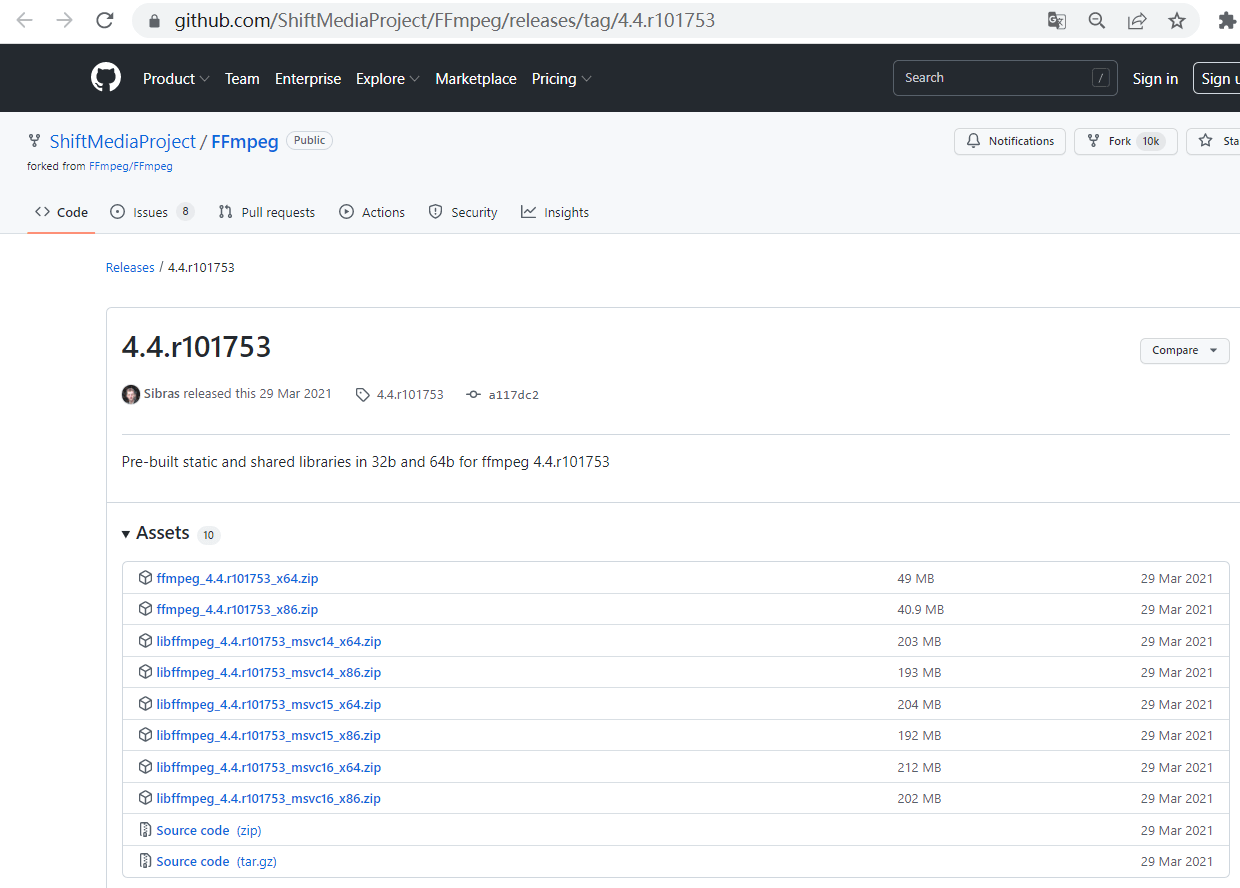
Task: Download ffmpeg_4.4.r101753_x64.zip
Action: click(x=237, y=578)
